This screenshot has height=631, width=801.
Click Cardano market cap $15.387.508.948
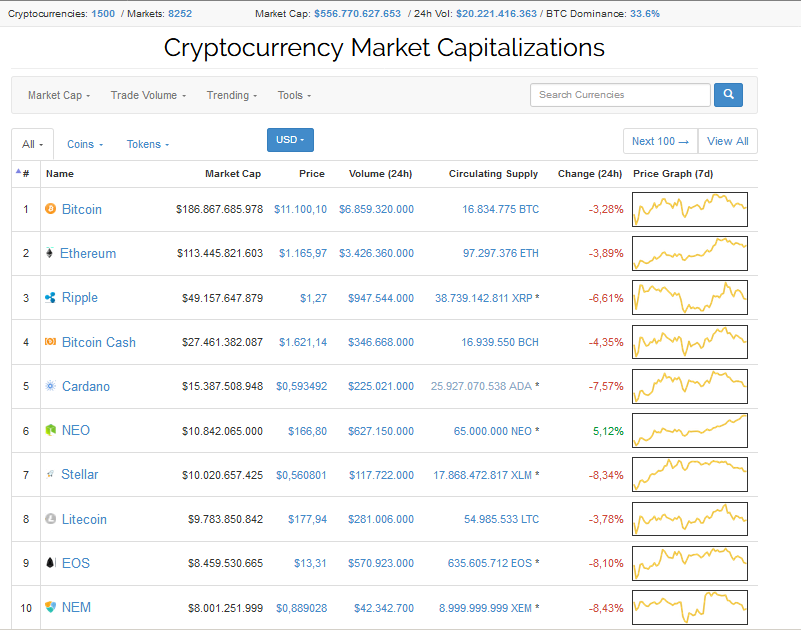tap(222, 386)
